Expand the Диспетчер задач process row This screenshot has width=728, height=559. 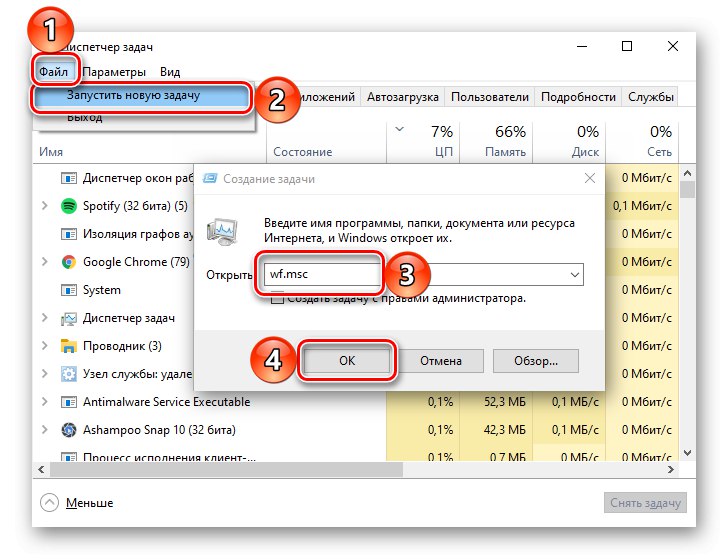tap(45, 318)
